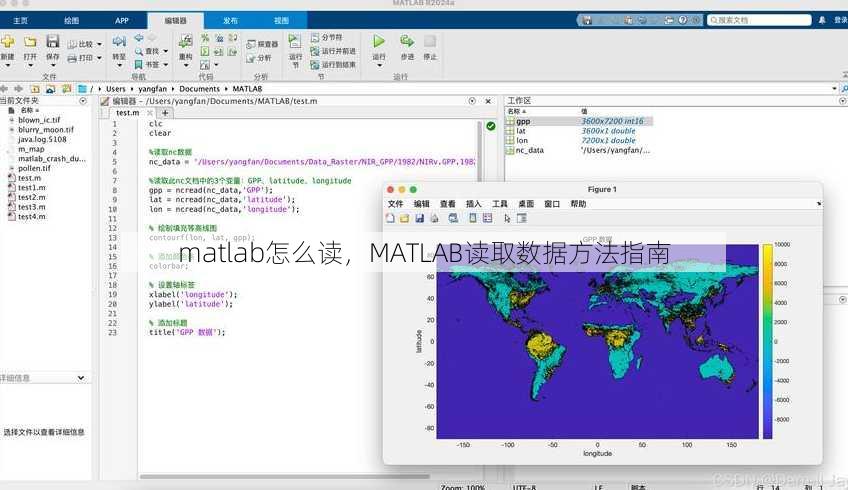Insert a Section Break (分节符)
848x490 pixels.
tap(327, 37)
